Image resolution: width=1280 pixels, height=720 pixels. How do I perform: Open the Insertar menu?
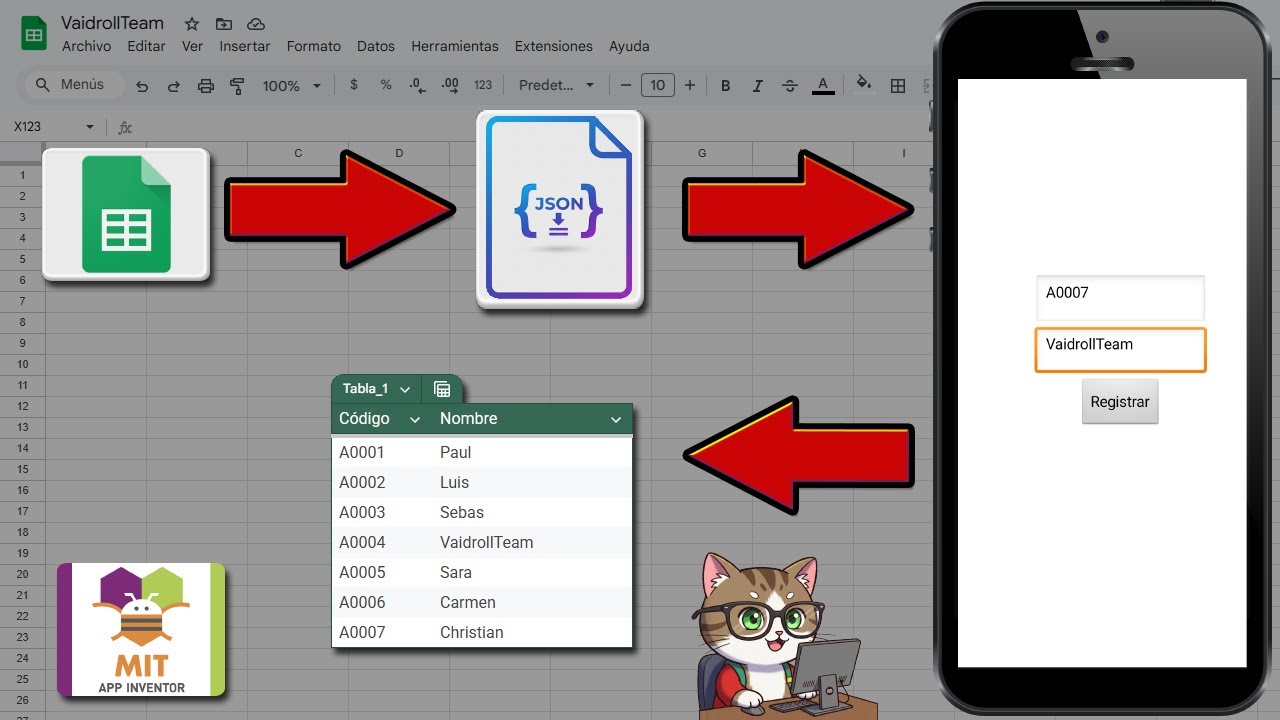click(245, 46)
